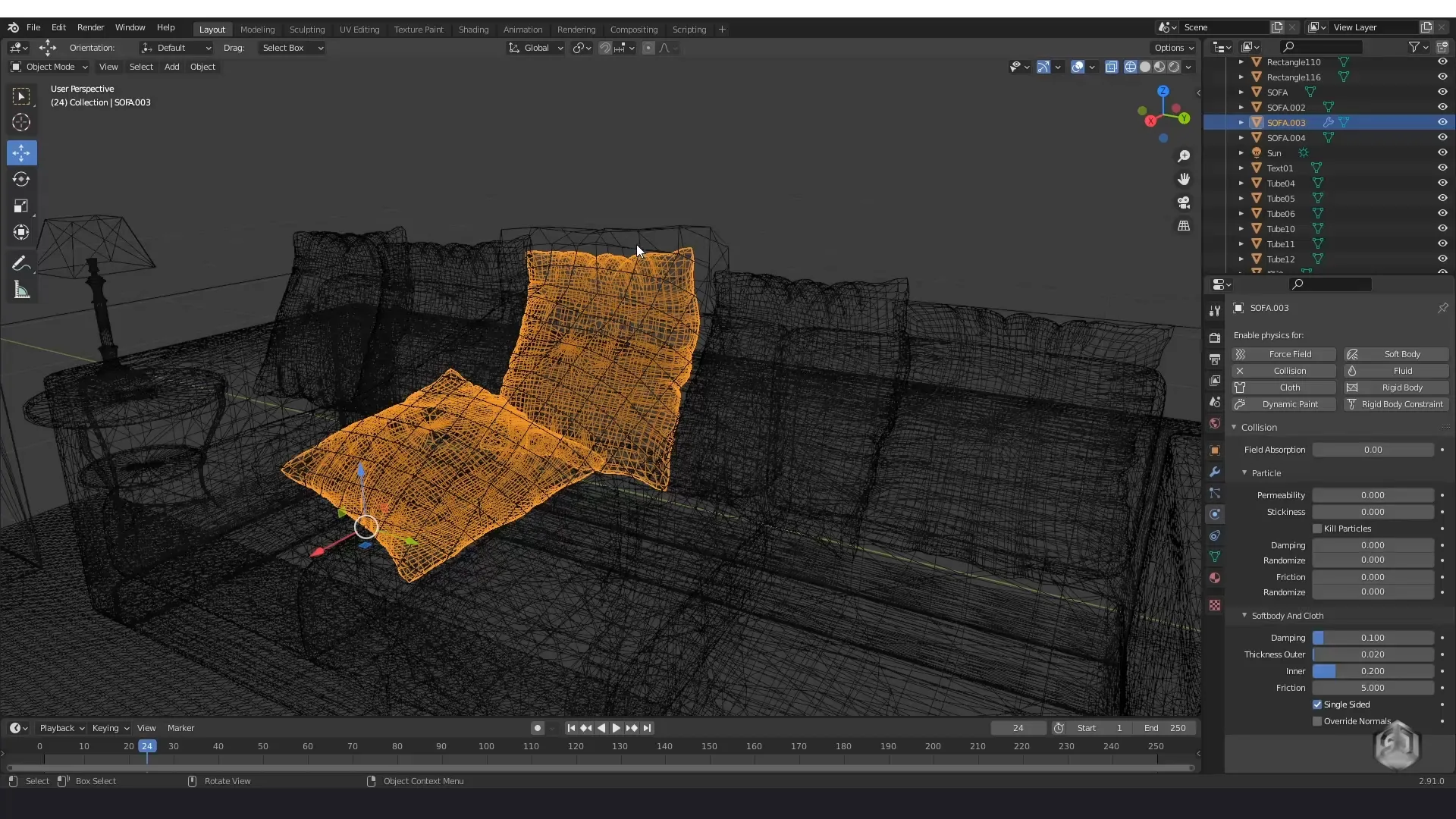Switch to the Shading workspace tab
The height and width of the screenshot is (819, 1456).
pyautogui.click(x=473, y=30)
